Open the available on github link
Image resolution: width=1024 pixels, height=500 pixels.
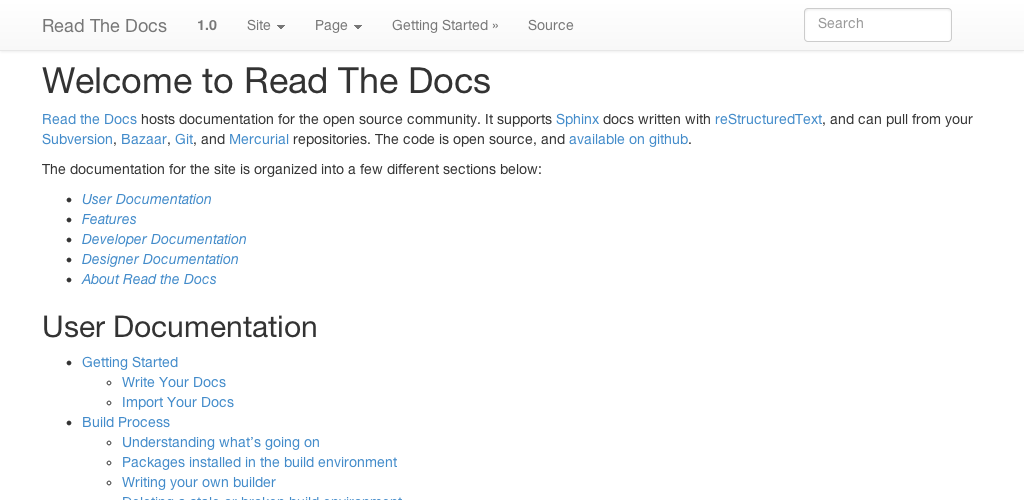(x=628, y=139)
